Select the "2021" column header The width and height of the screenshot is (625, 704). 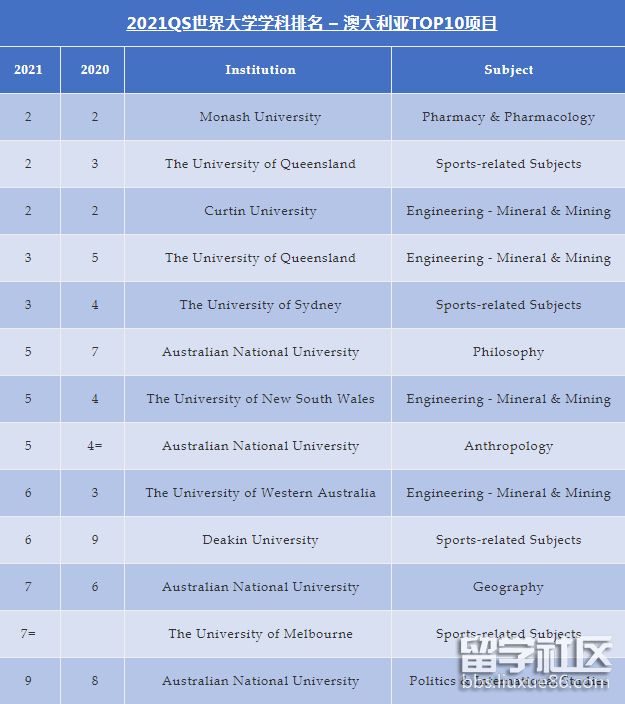pos(28,70)
